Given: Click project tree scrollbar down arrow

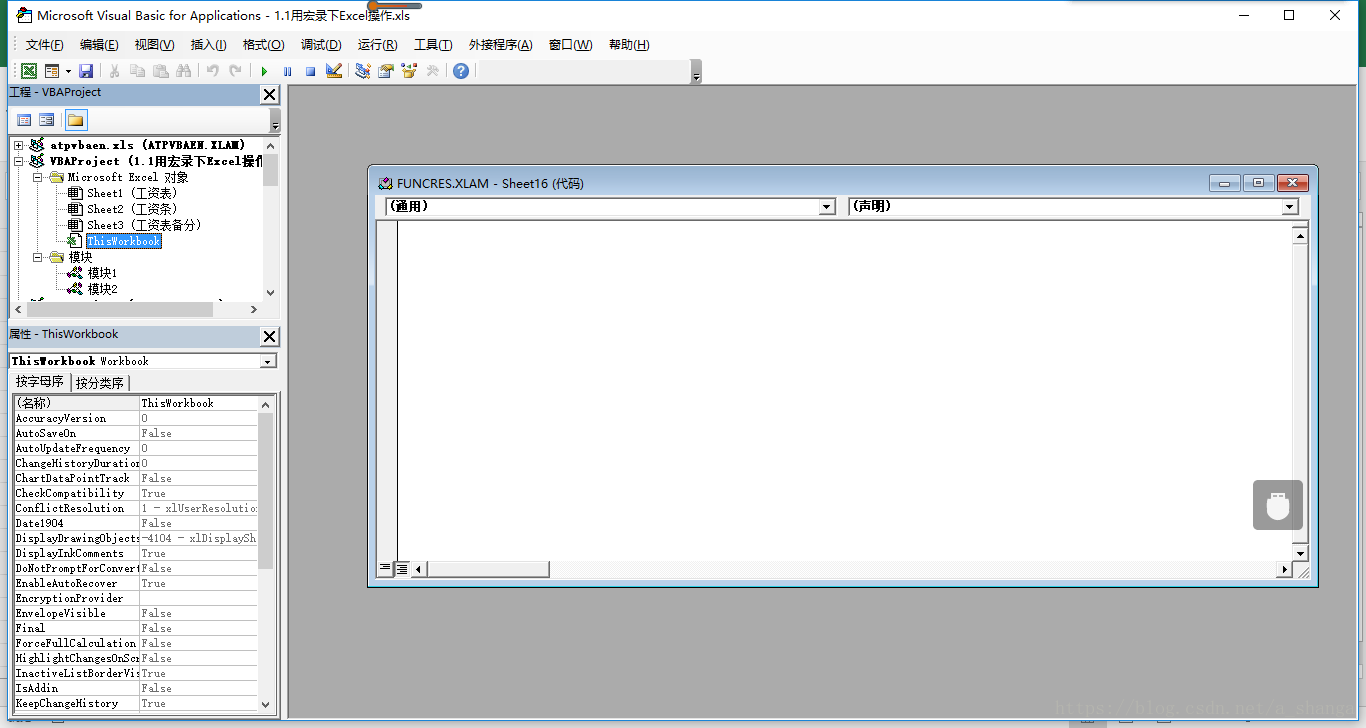Looking at the screenshot, I should (270, 293).
